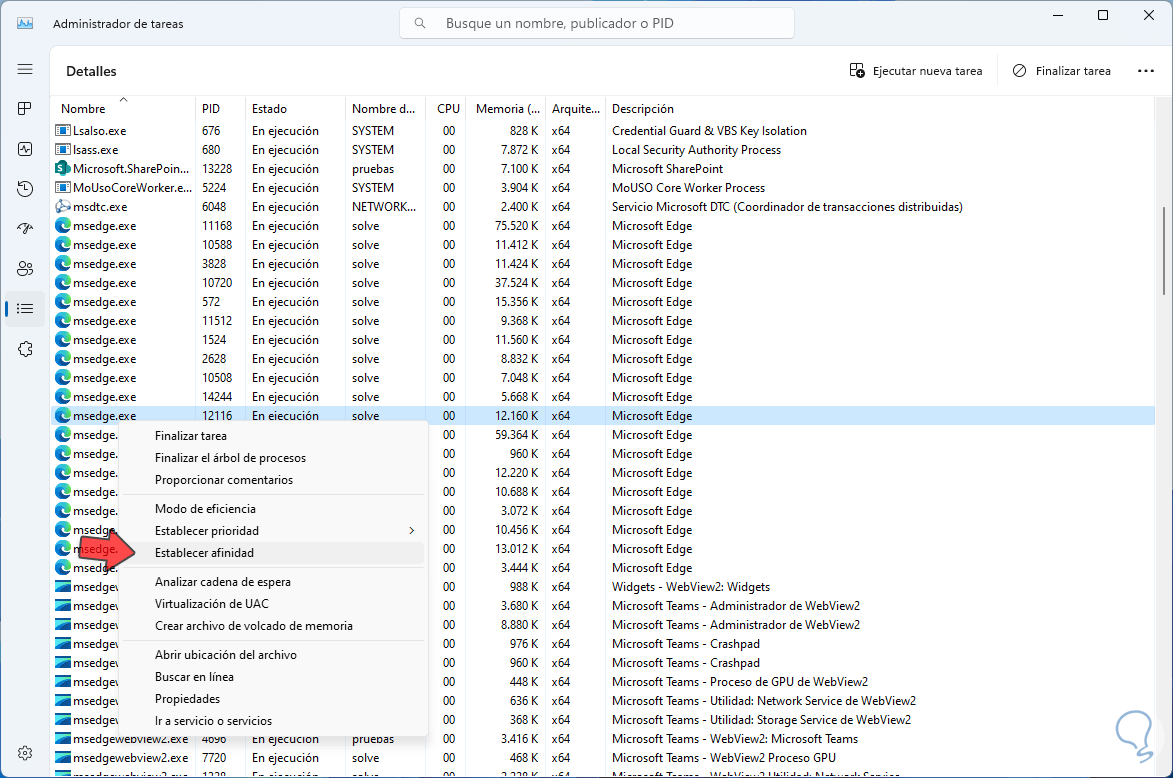Click the Lsalso.exe process icon

[x=63, y=130]
